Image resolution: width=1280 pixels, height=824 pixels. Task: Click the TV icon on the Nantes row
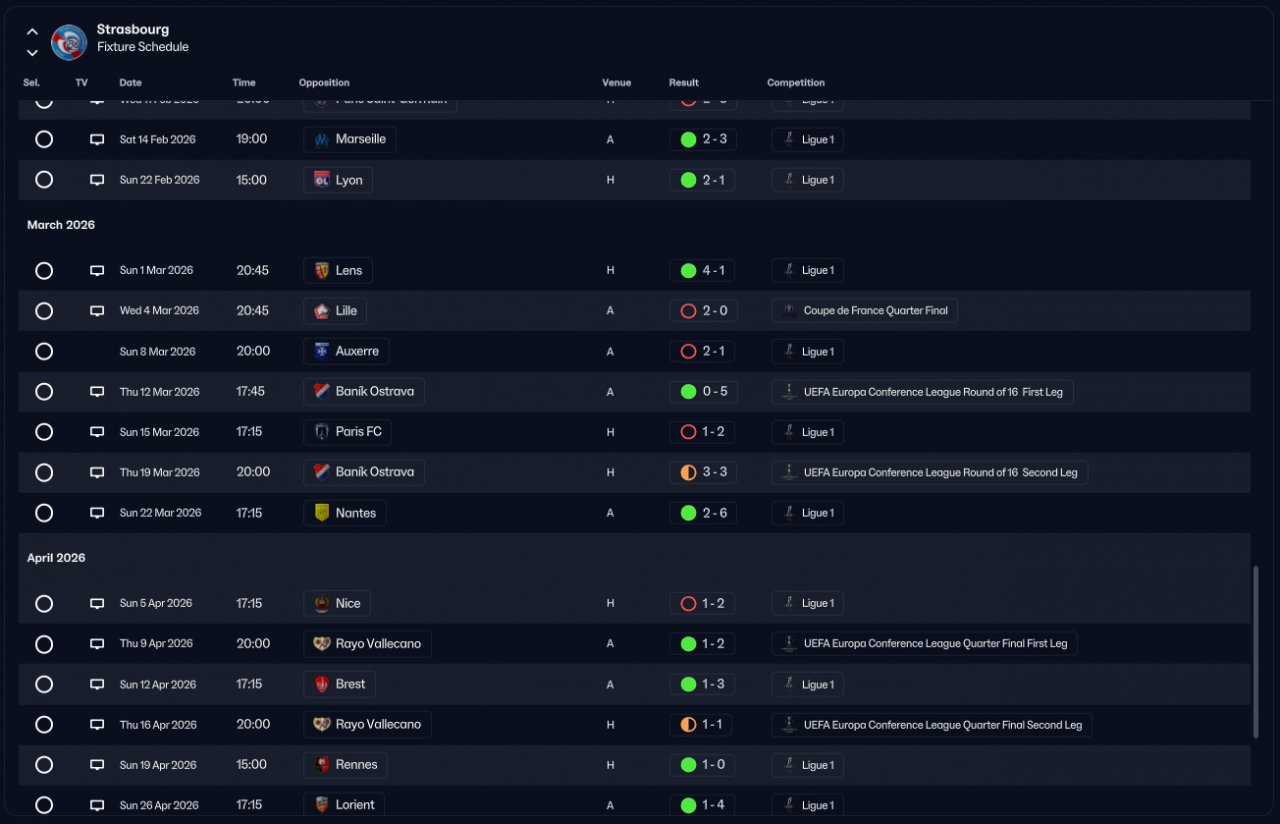coord(97,513)
